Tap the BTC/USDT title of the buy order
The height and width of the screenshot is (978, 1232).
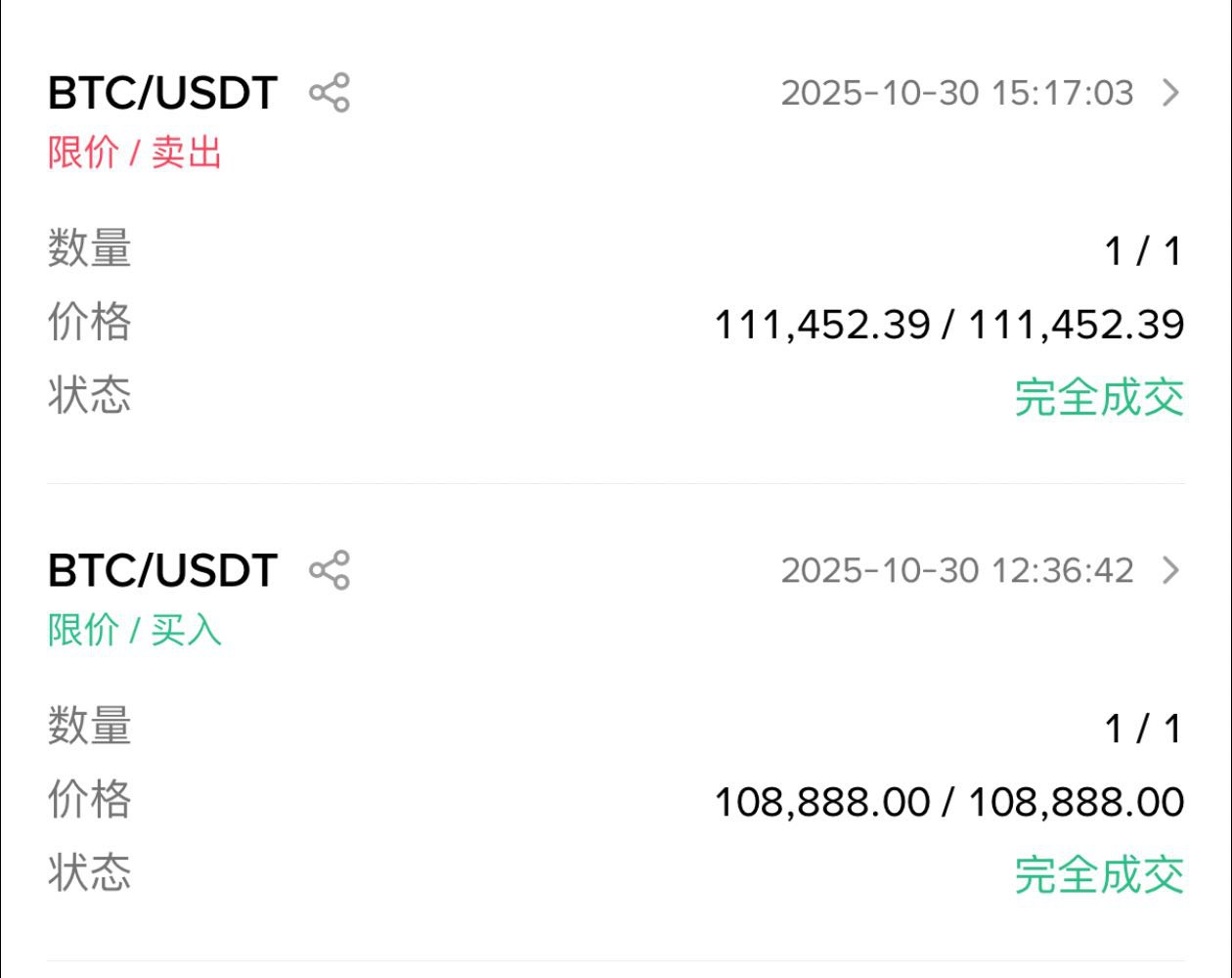coord(162,571)
